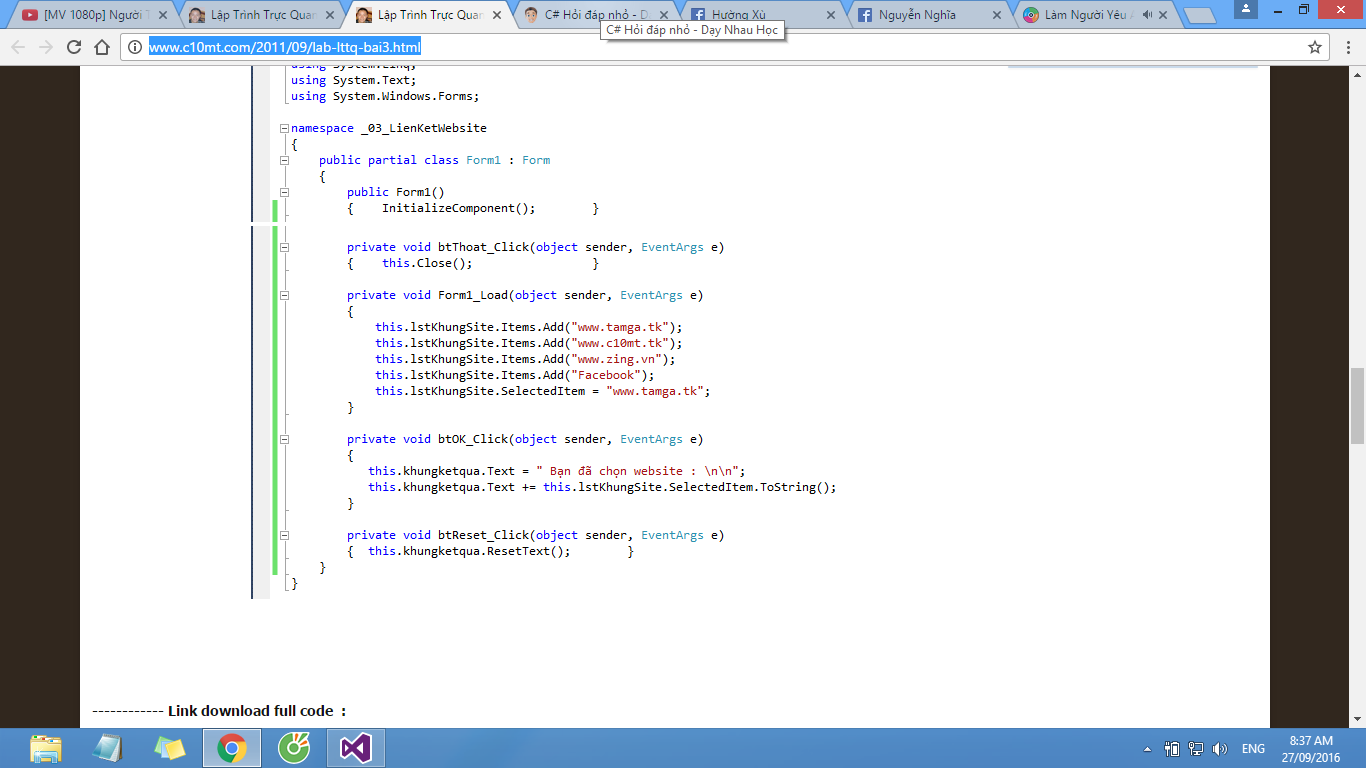
Task: Open Visual Studio from the taskbar
Action: click(x=356, y=748)
